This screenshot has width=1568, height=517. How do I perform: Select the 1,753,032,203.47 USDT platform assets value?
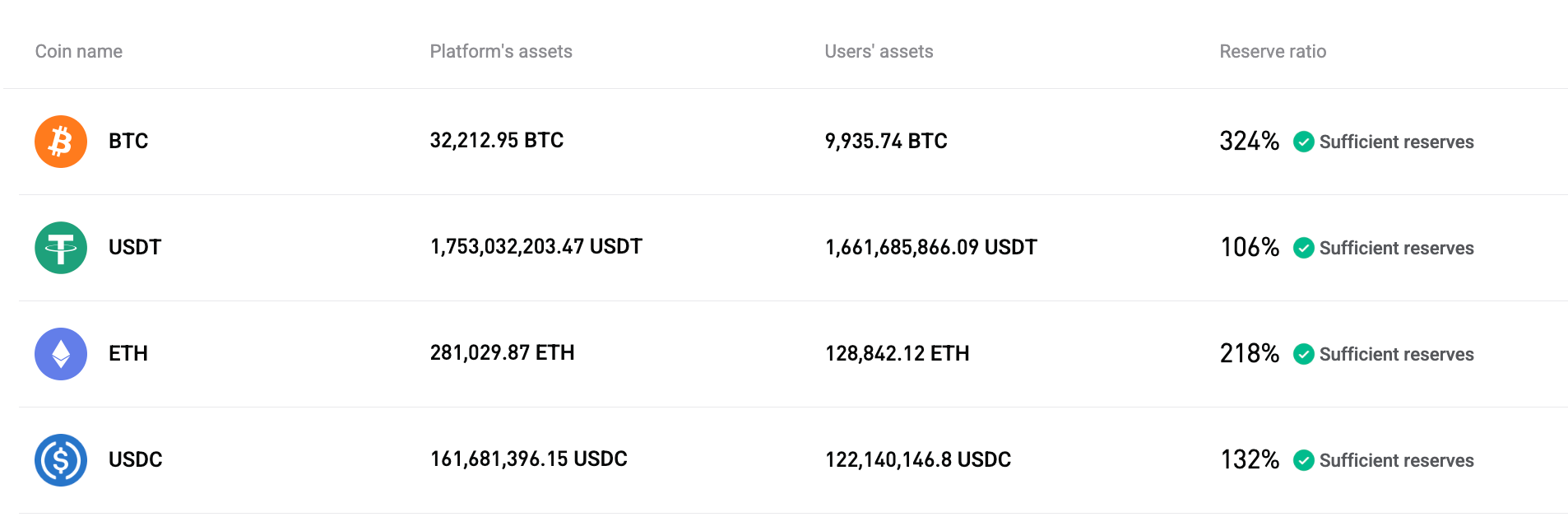tap(536, 247)
